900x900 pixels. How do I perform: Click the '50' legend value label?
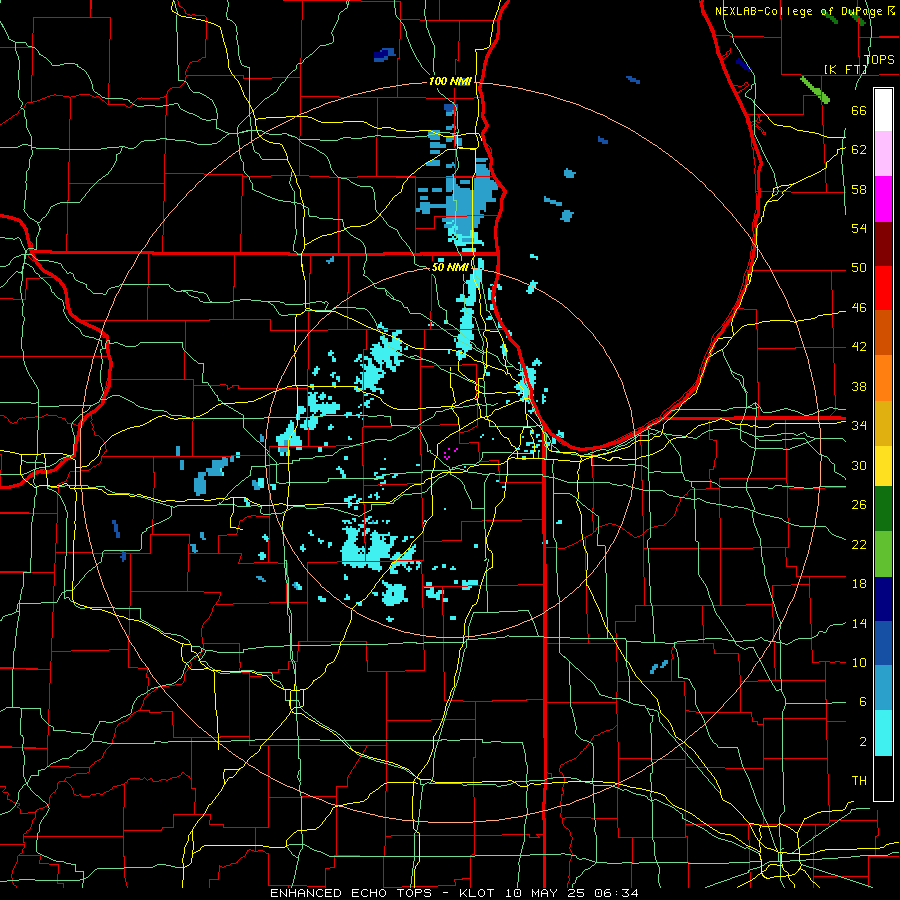(x=859, y=268)
